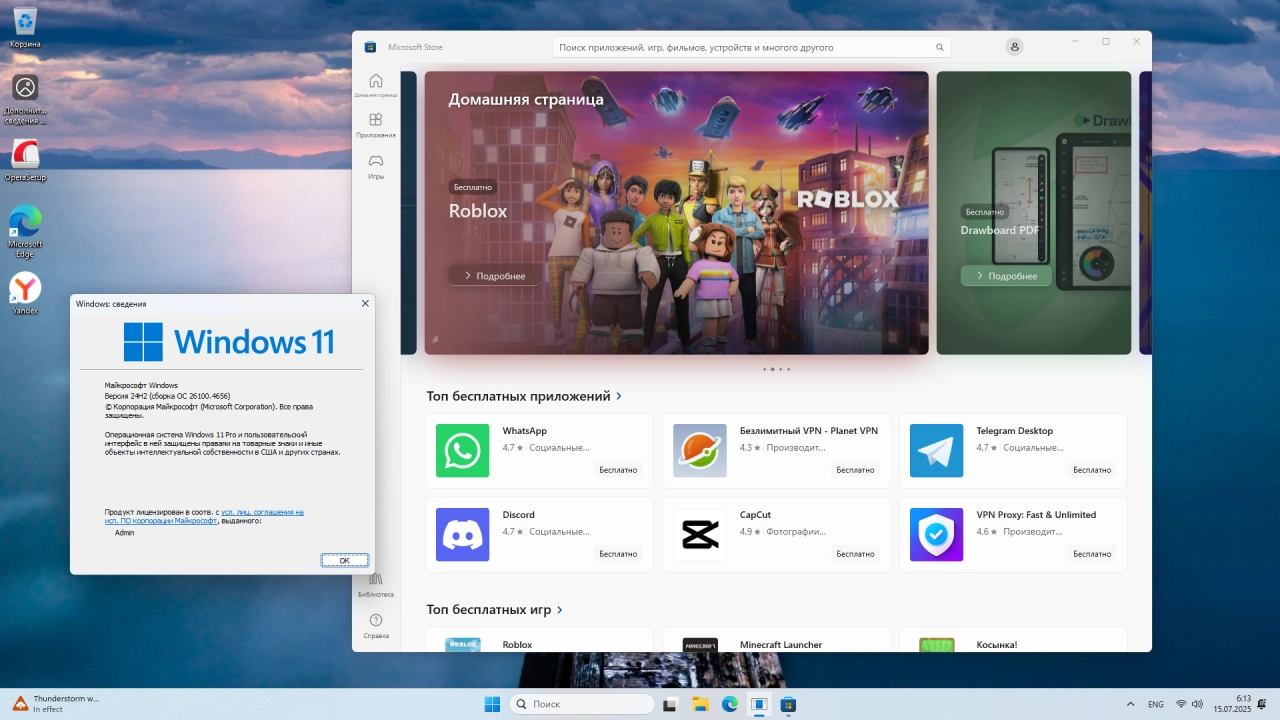Click OK in Windows info dialog

344,560
